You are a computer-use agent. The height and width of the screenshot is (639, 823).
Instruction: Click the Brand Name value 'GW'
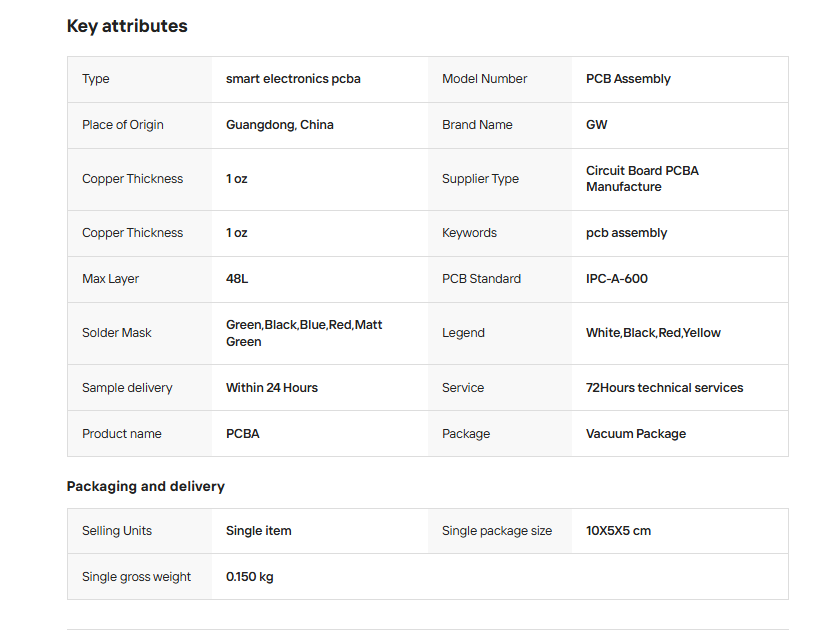(x=596, y=125)
